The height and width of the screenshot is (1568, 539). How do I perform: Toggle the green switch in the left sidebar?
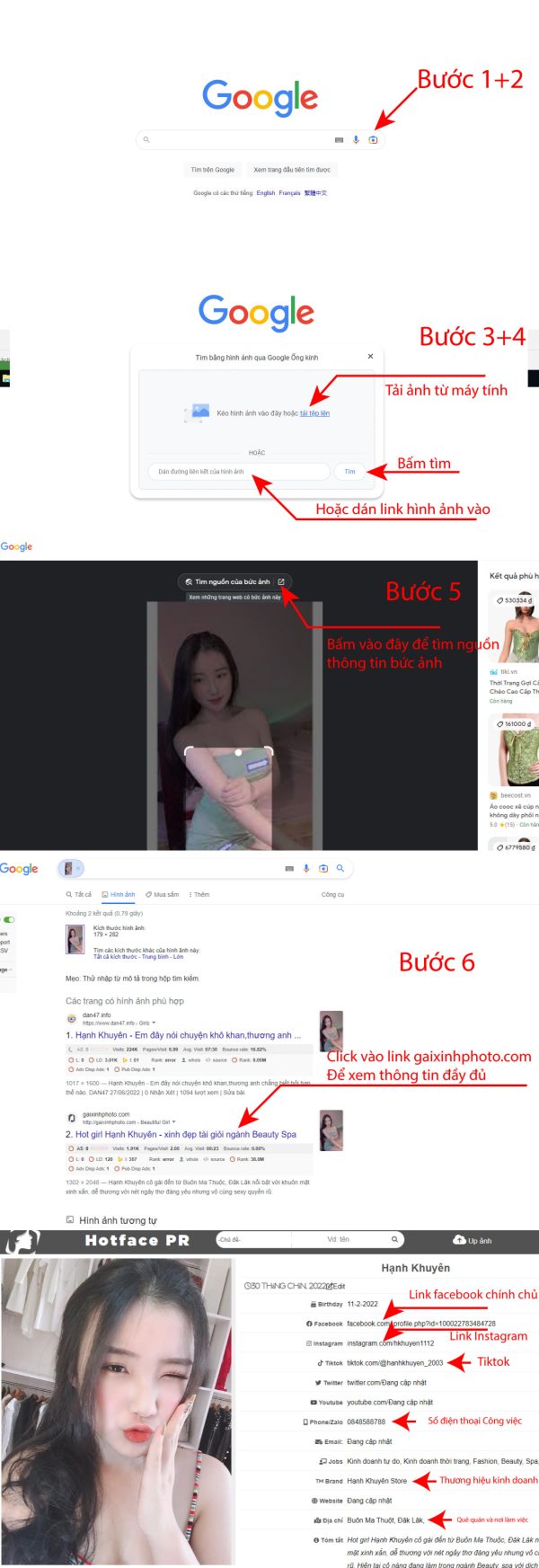coord(9,919)
